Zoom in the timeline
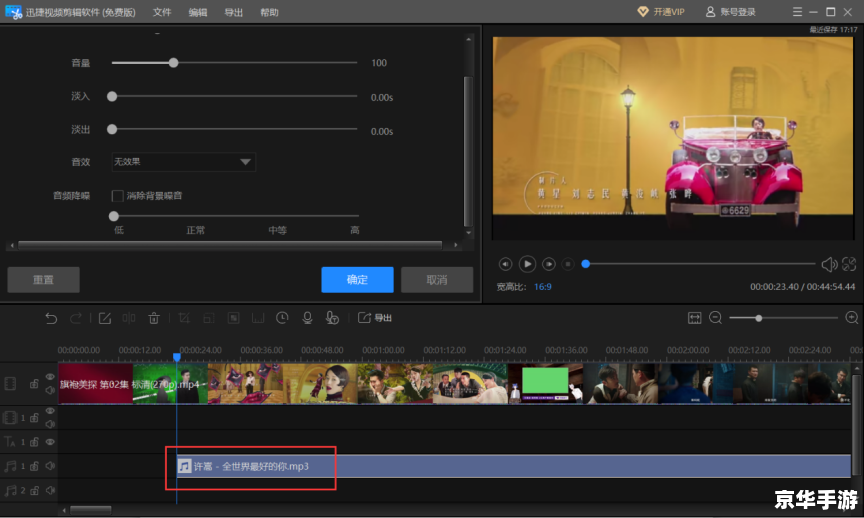864x518 pixels. [x=851, y=318]
